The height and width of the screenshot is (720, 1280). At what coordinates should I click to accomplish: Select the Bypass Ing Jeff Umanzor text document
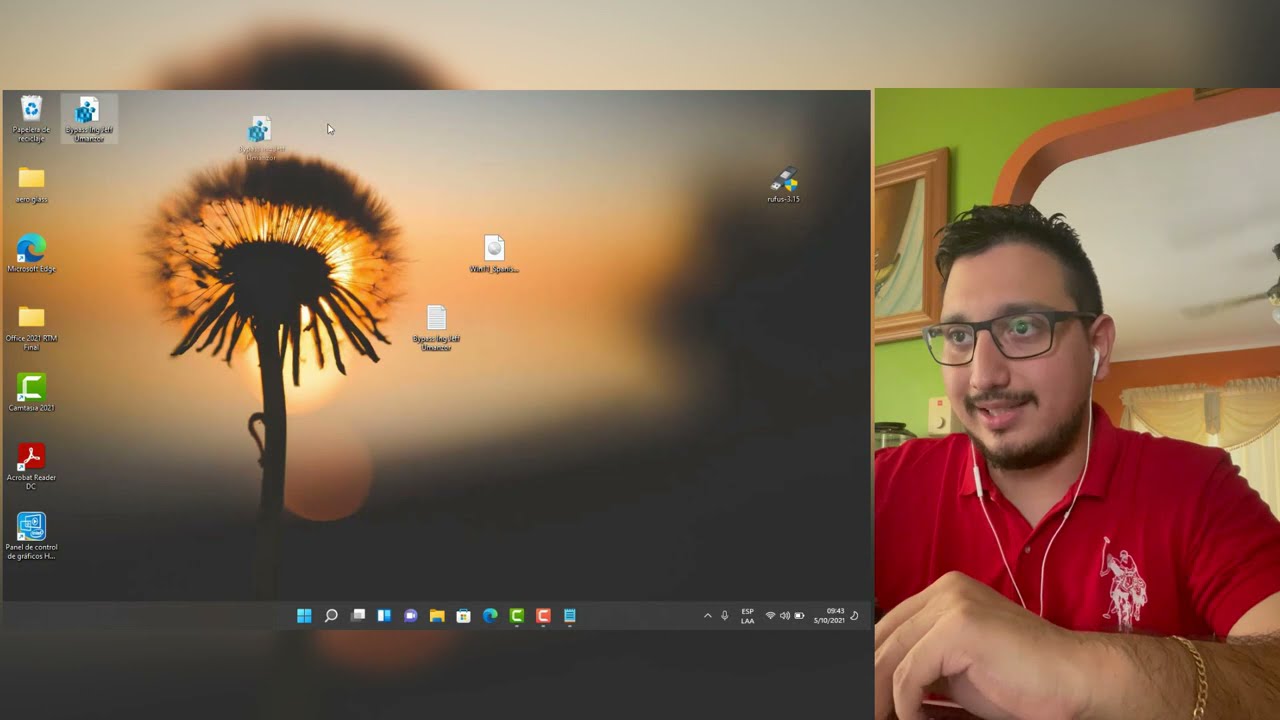coord(436,328)
